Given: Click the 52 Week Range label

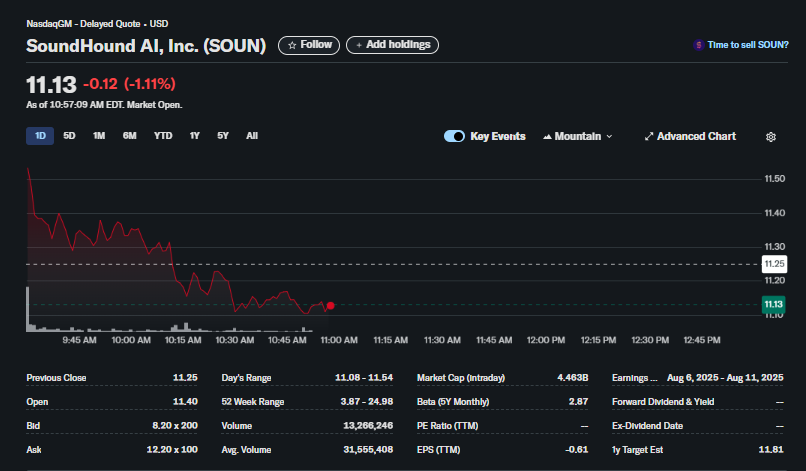Looking at the screenshot, I should pos(252,402).
